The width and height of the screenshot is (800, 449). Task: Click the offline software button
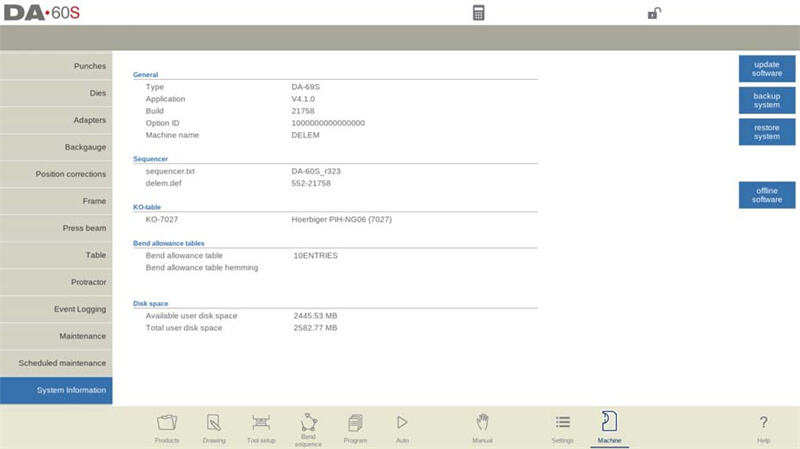[x=767, y=195]
